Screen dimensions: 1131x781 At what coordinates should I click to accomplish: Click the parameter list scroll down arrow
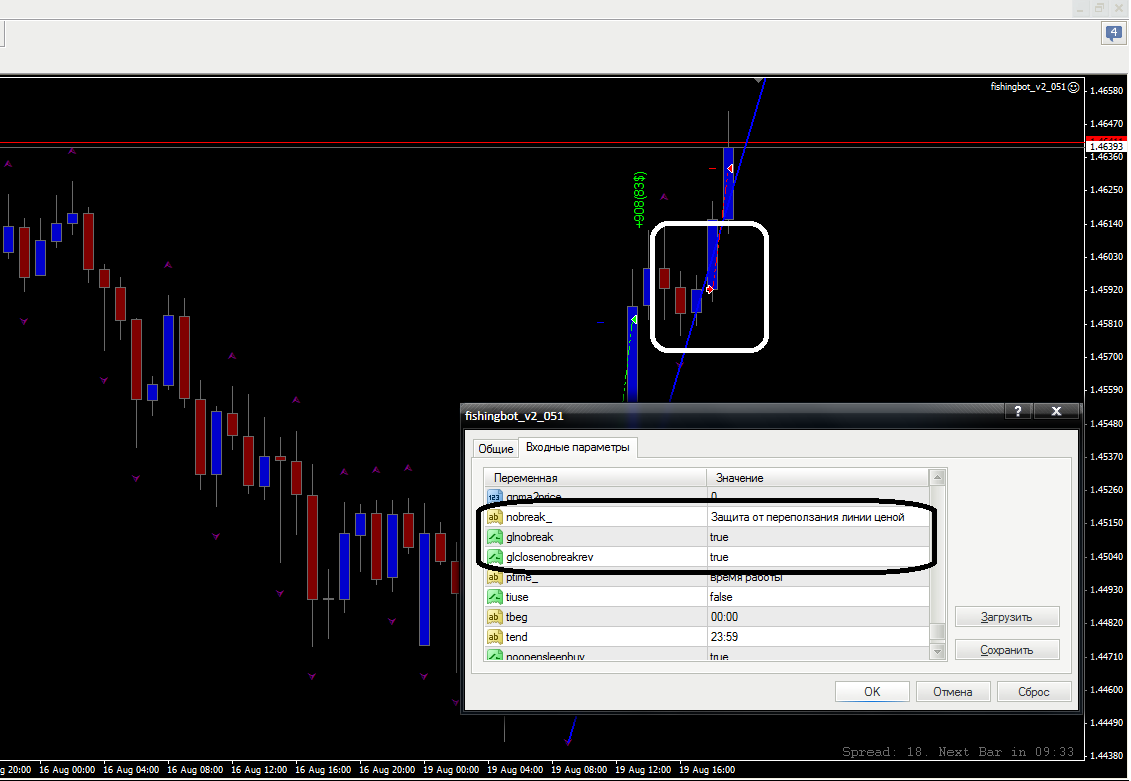pyautogui.click(x=938, y=652)
